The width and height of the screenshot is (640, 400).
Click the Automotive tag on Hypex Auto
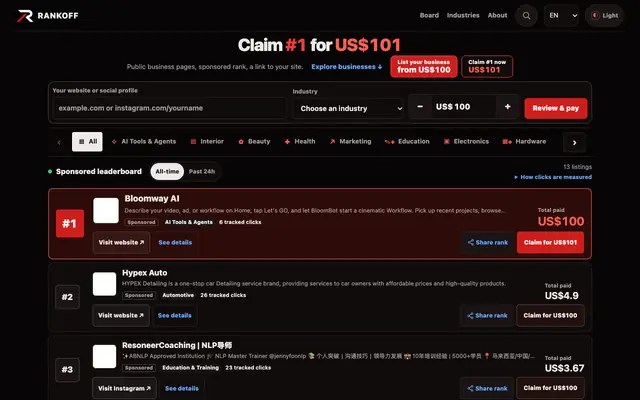click(178, 295)
